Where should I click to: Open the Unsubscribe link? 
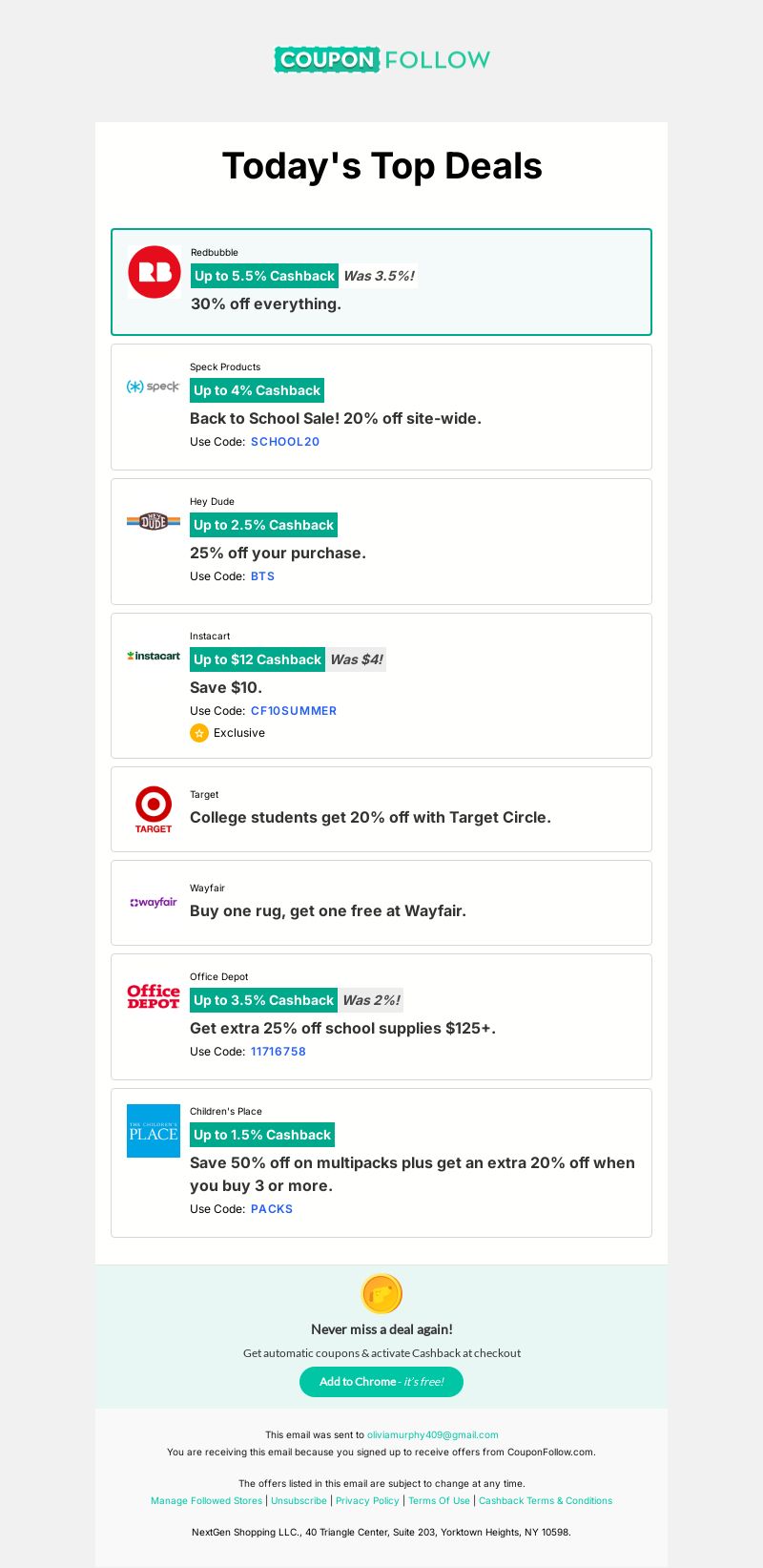coord(299,1501)
